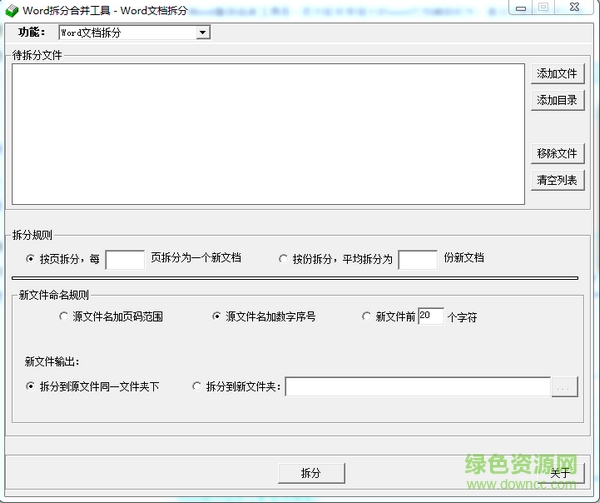
Task: Click the green app icon in title bar
Action: coord(11,11)
